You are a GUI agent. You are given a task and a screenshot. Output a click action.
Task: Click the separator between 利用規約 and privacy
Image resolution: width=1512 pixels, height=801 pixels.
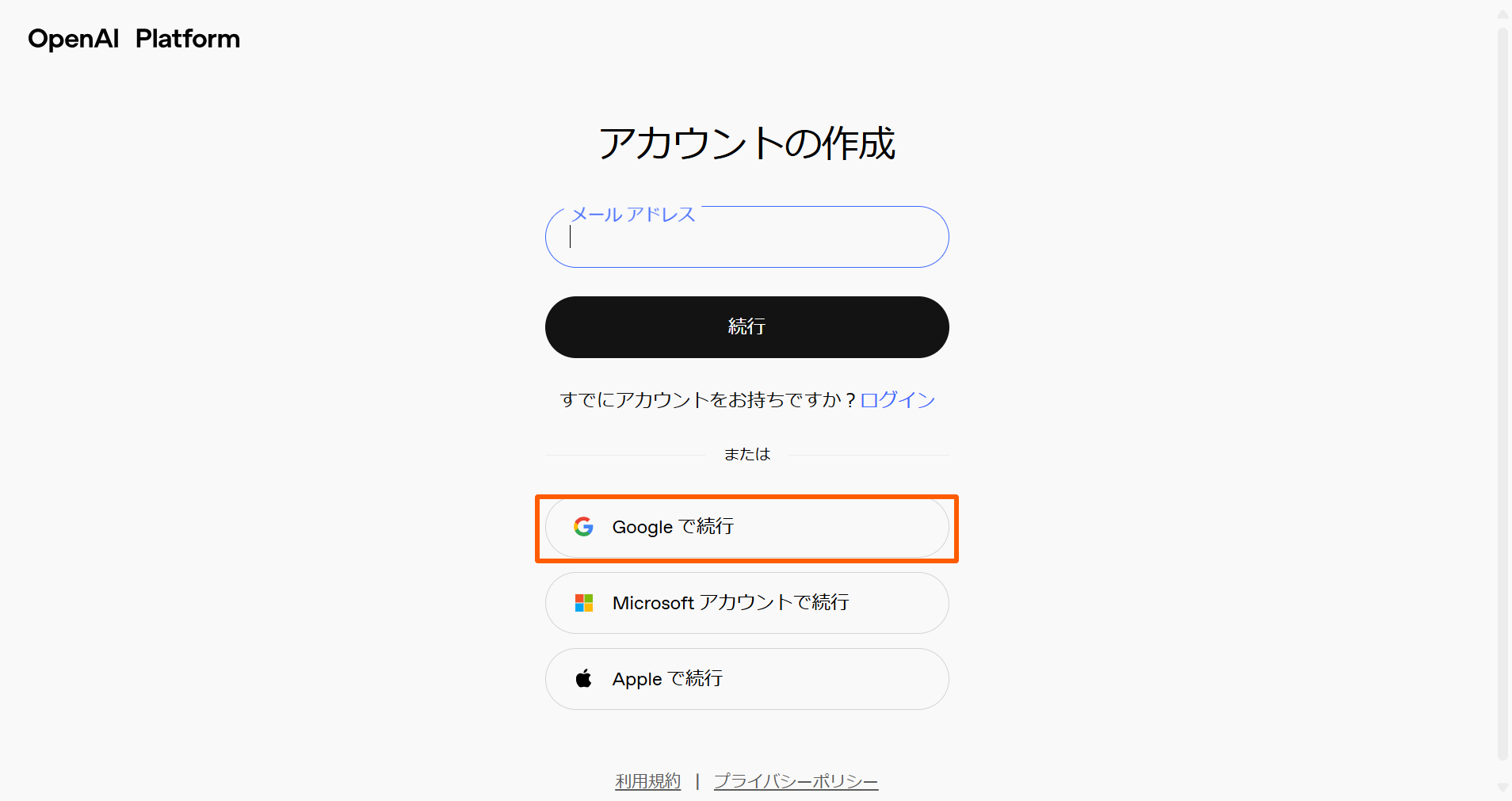697,780
